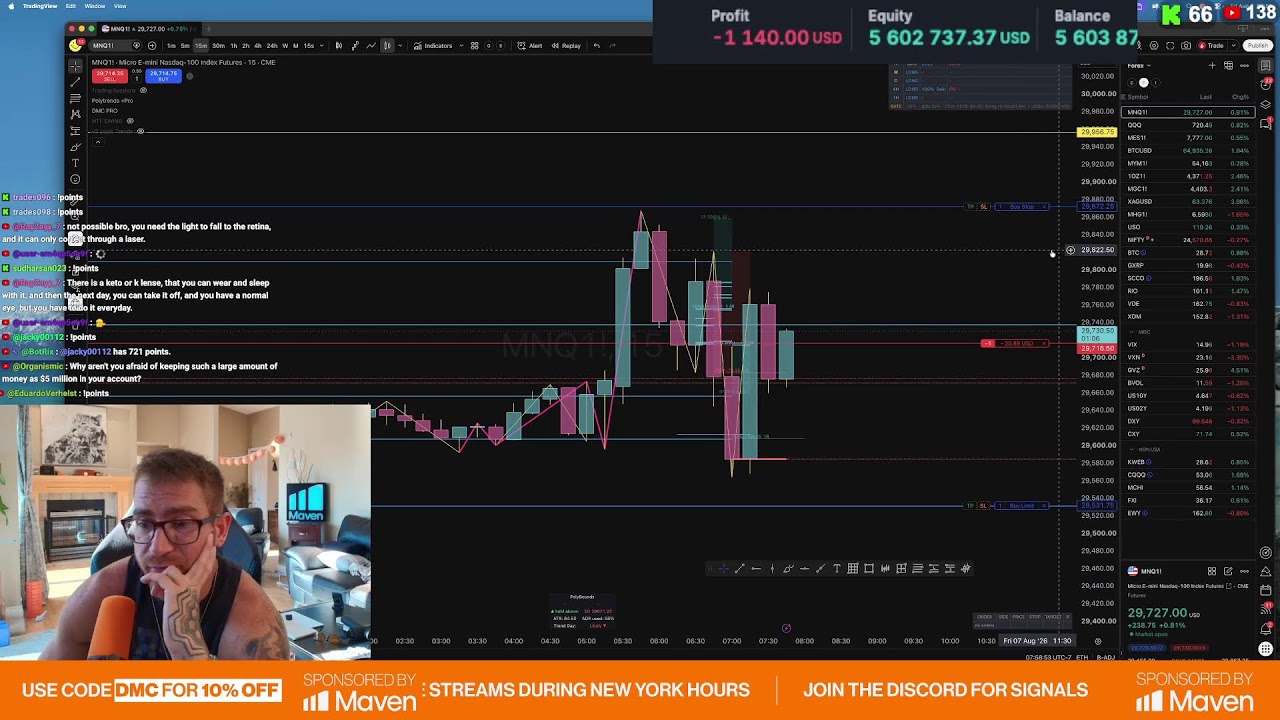Redo the last chart action
The image size is (1280, 720).
click(613, 45)
